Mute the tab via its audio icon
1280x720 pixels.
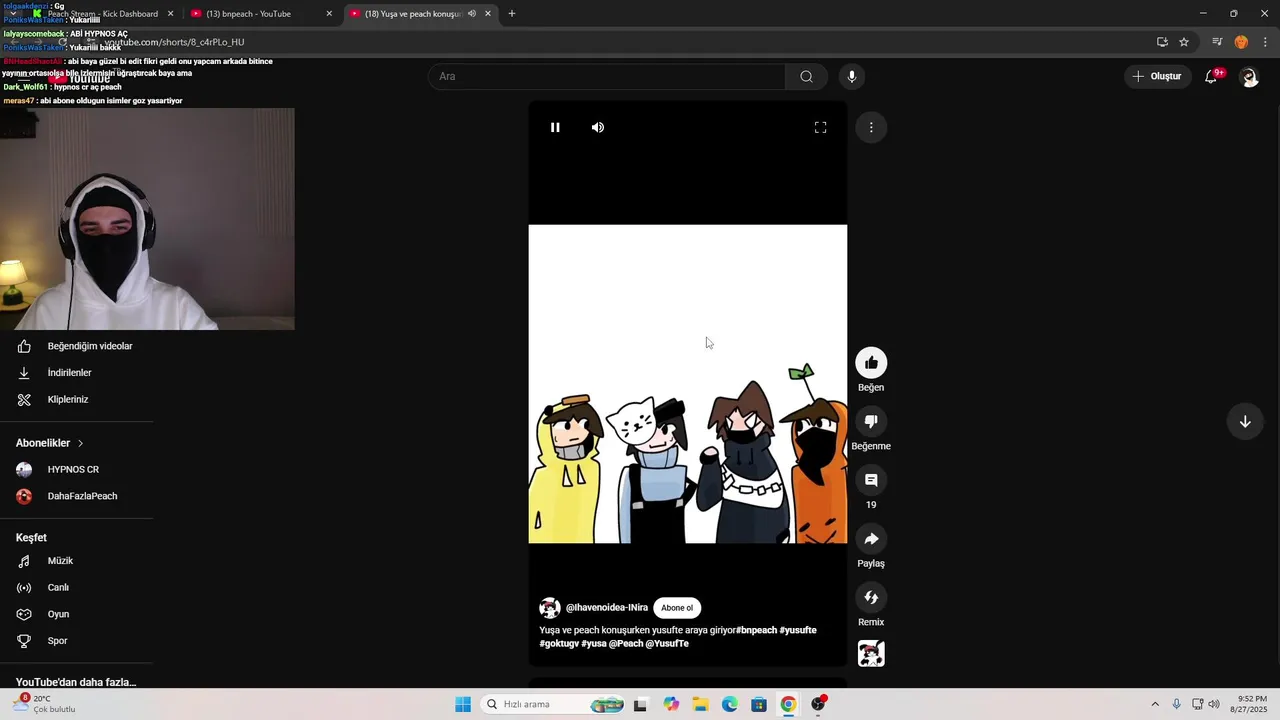(x=472, y=14)
